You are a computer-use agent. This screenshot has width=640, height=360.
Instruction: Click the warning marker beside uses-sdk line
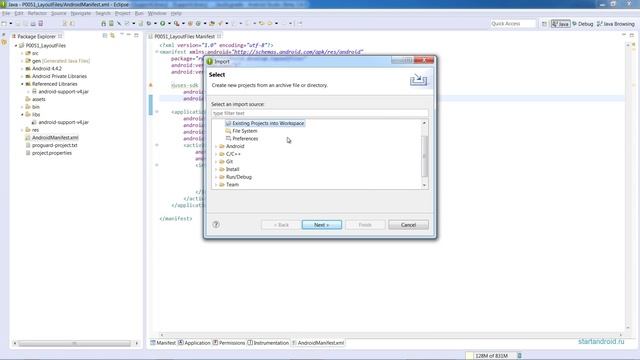tap(151, 85)
